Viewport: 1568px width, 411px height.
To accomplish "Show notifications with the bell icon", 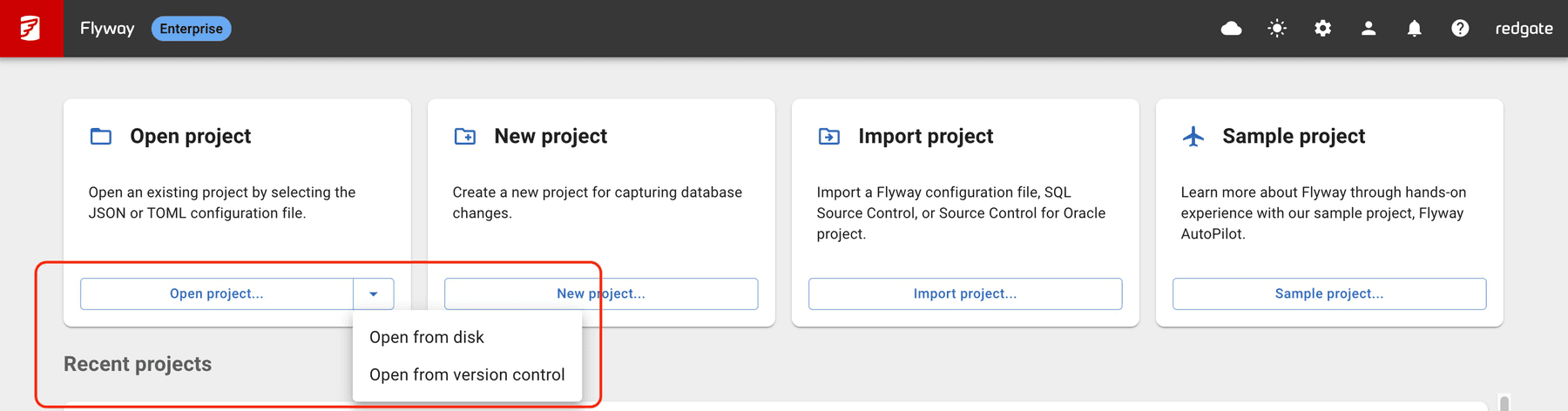I will click(1414, 29).
